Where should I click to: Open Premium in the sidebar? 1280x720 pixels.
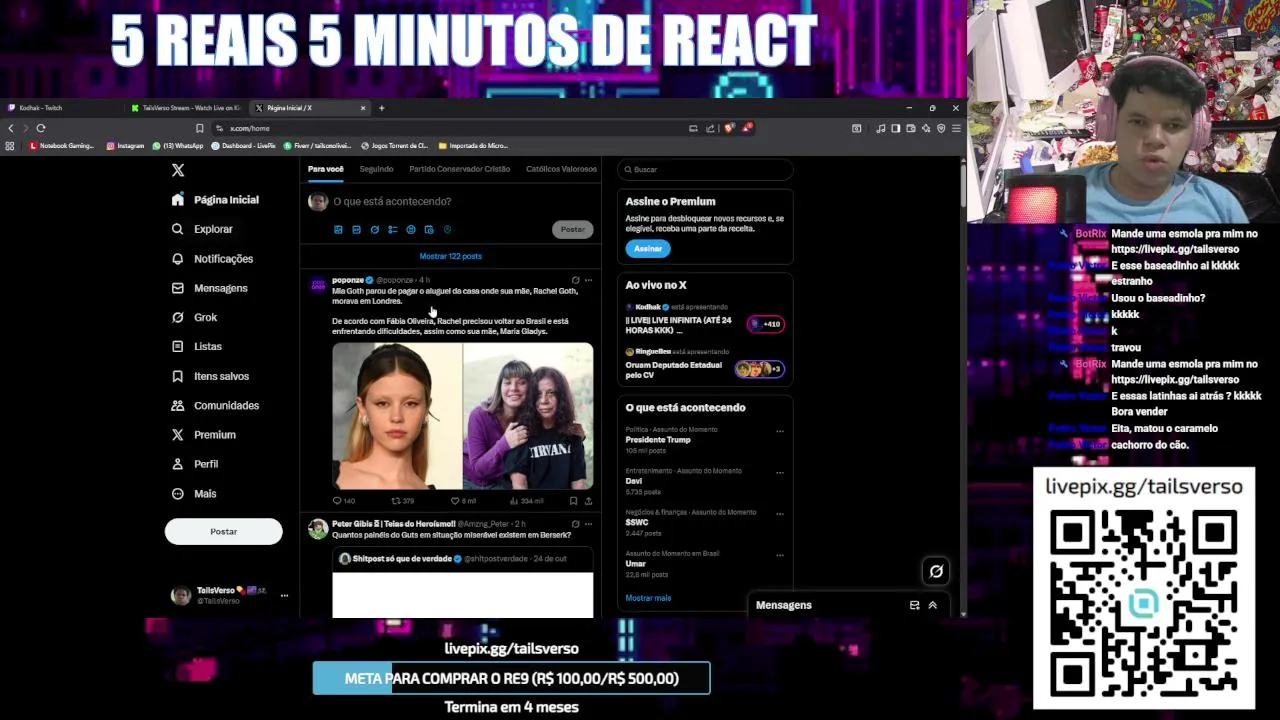click(x=203, y=435)
